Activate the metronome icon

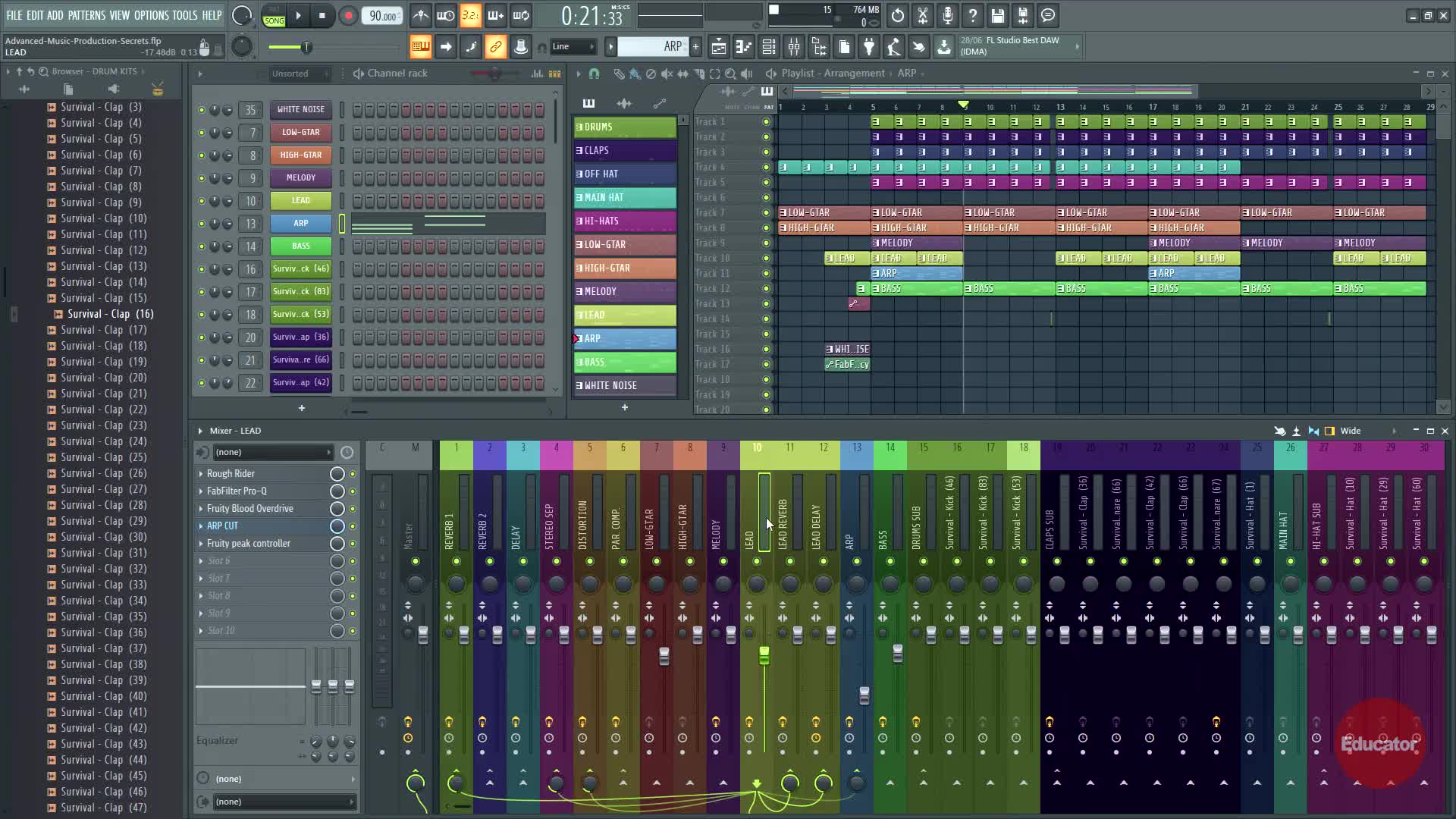421,16
